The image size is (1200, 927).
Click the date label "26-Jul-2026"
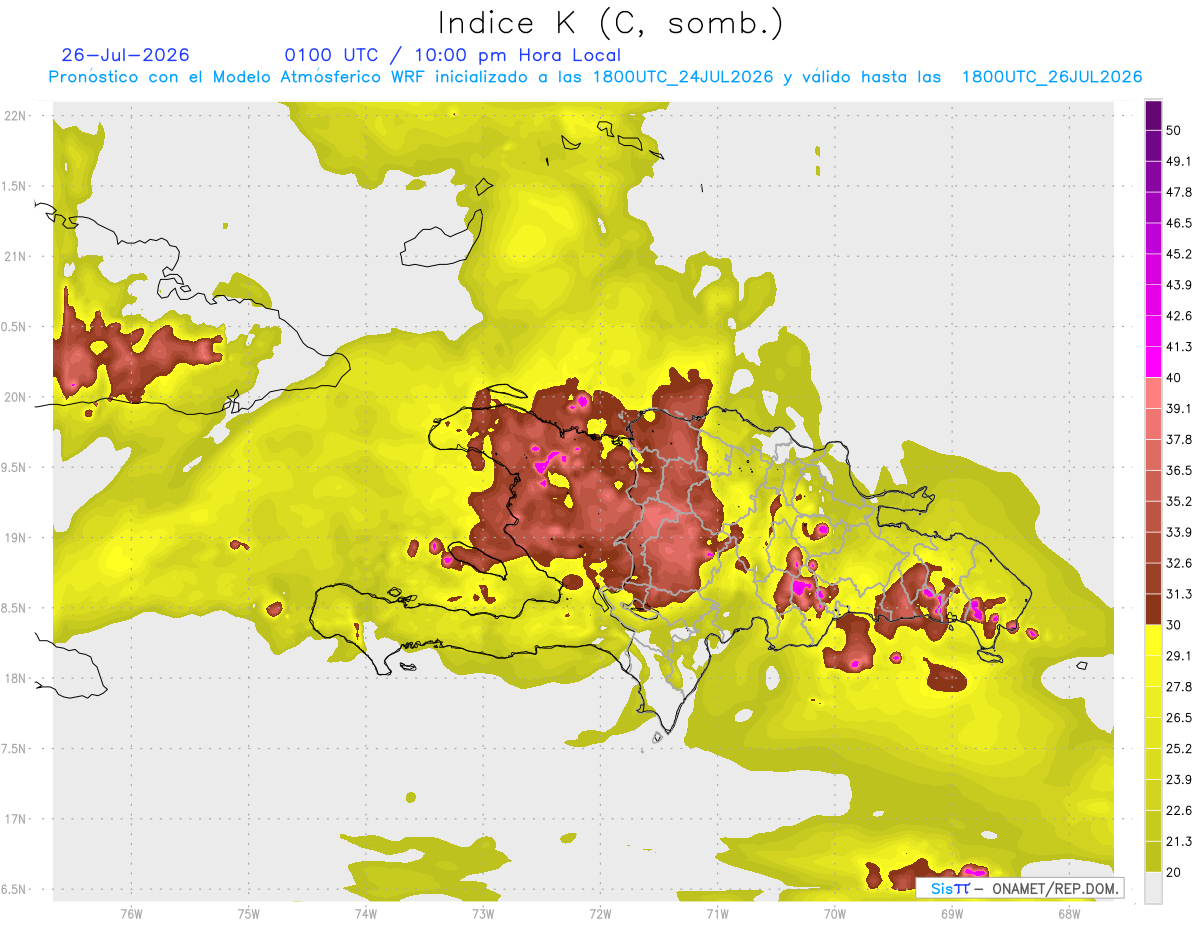tap(125, 55)
